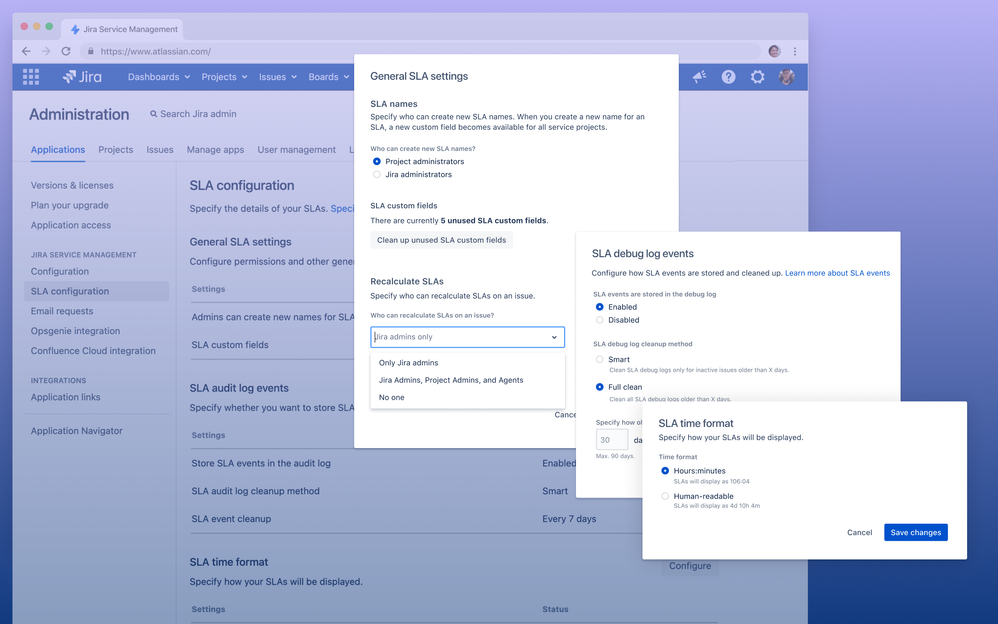Choose 'No one' from the dropdown list
The image size is (998, 624).
[x=391, y=397]
